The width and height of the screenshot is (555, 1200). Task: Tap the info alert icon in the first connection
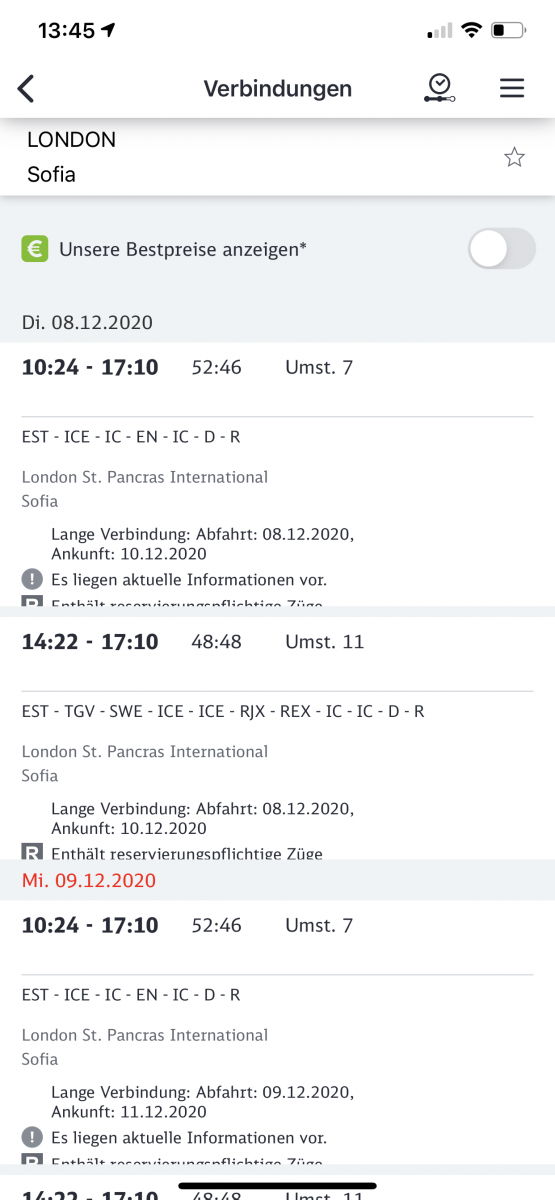pos(32,579)
